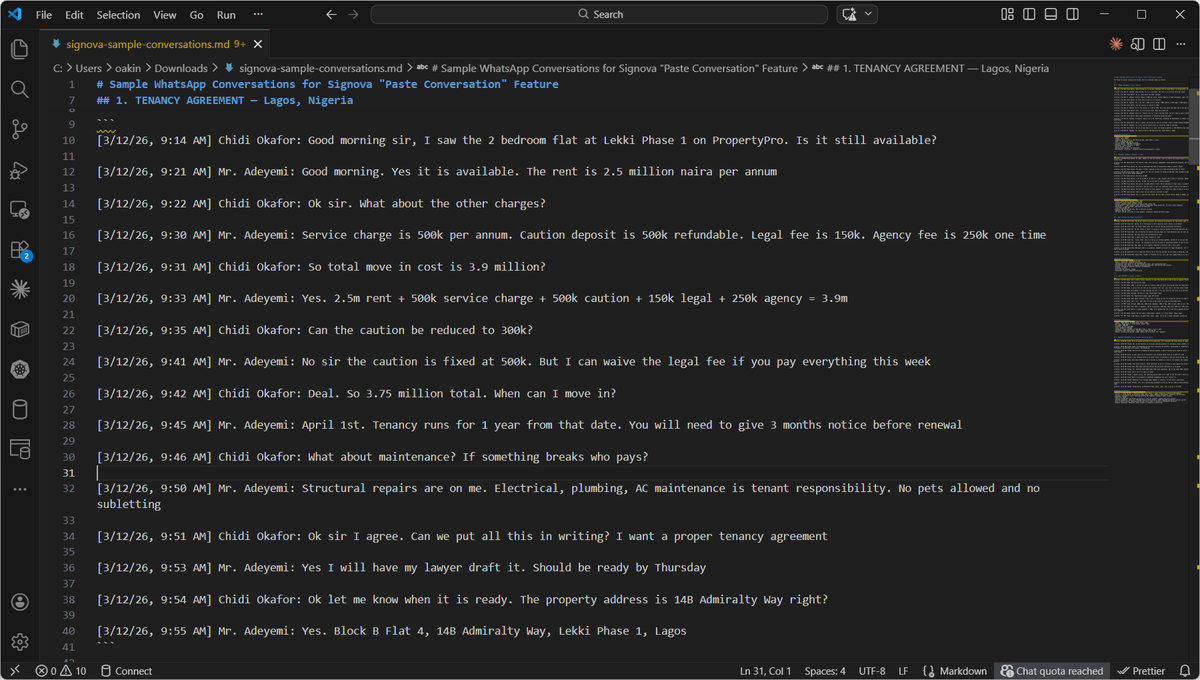Open the Edit menu
The width and height of the screenshot is (1200, 680).
pos(74,14)
